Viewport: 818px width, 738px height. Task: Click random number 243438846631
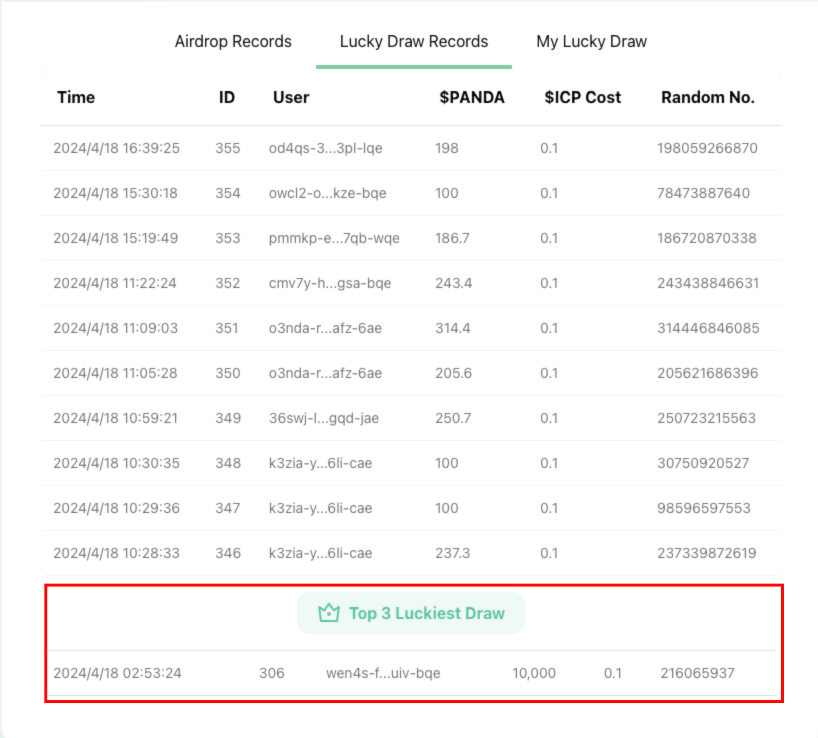(708, 283)
